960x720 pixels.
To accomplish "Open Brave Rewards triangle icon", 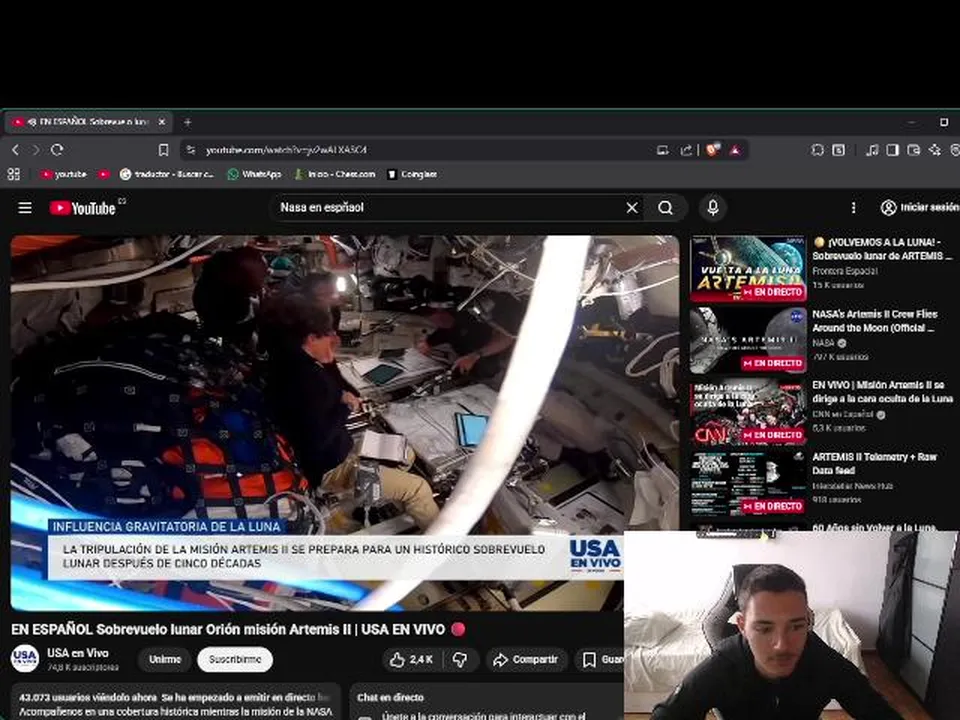I will pos(735,150).
